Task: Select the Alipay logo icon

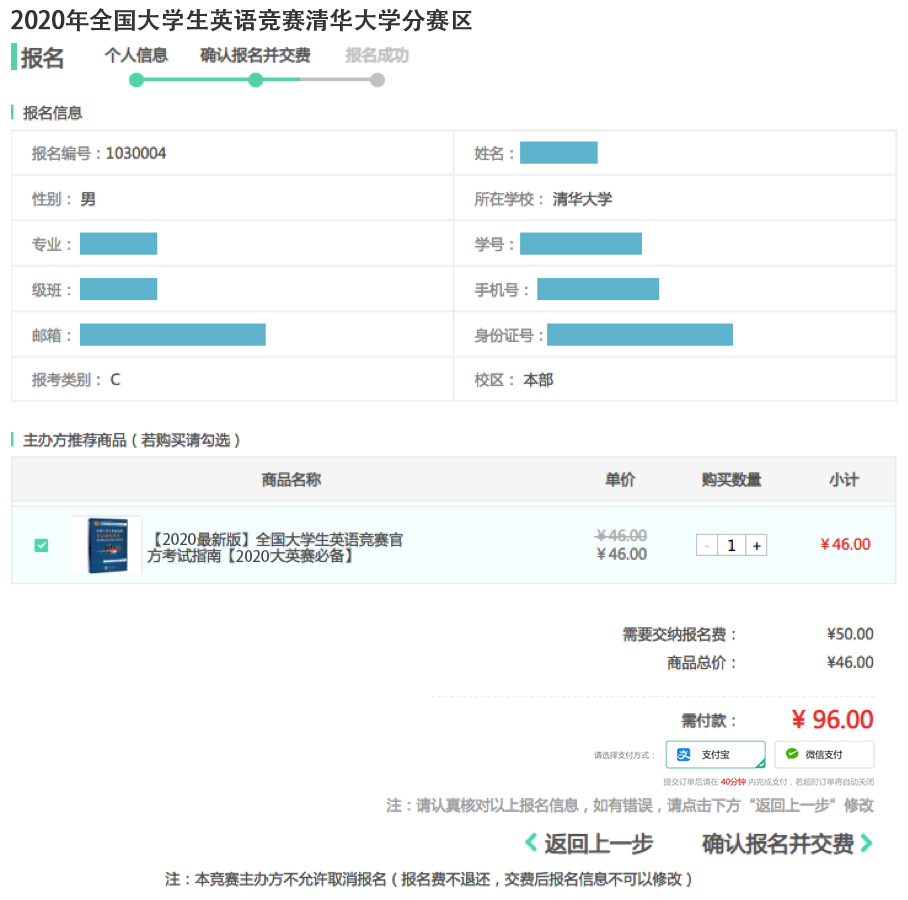Action: [x=684, y=755]
